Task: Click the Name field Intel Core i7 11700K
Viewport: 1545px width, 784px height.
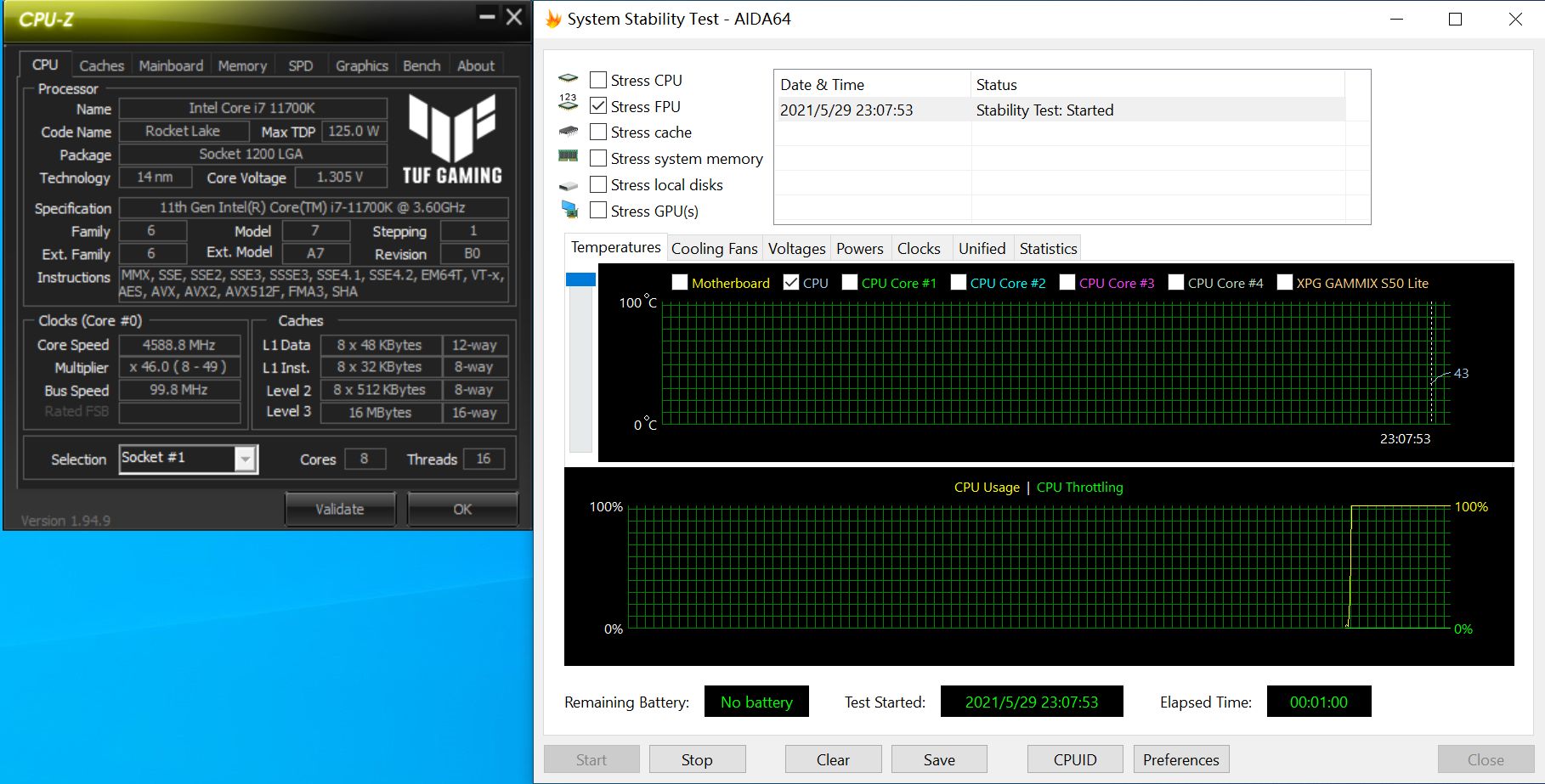Action: pos(252,108)
